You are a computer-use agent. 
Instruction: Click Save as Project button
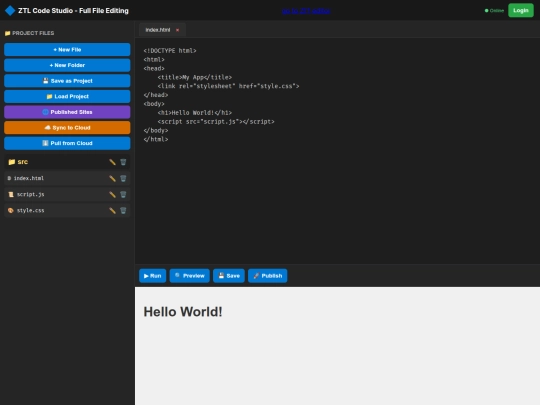(67, 81)
